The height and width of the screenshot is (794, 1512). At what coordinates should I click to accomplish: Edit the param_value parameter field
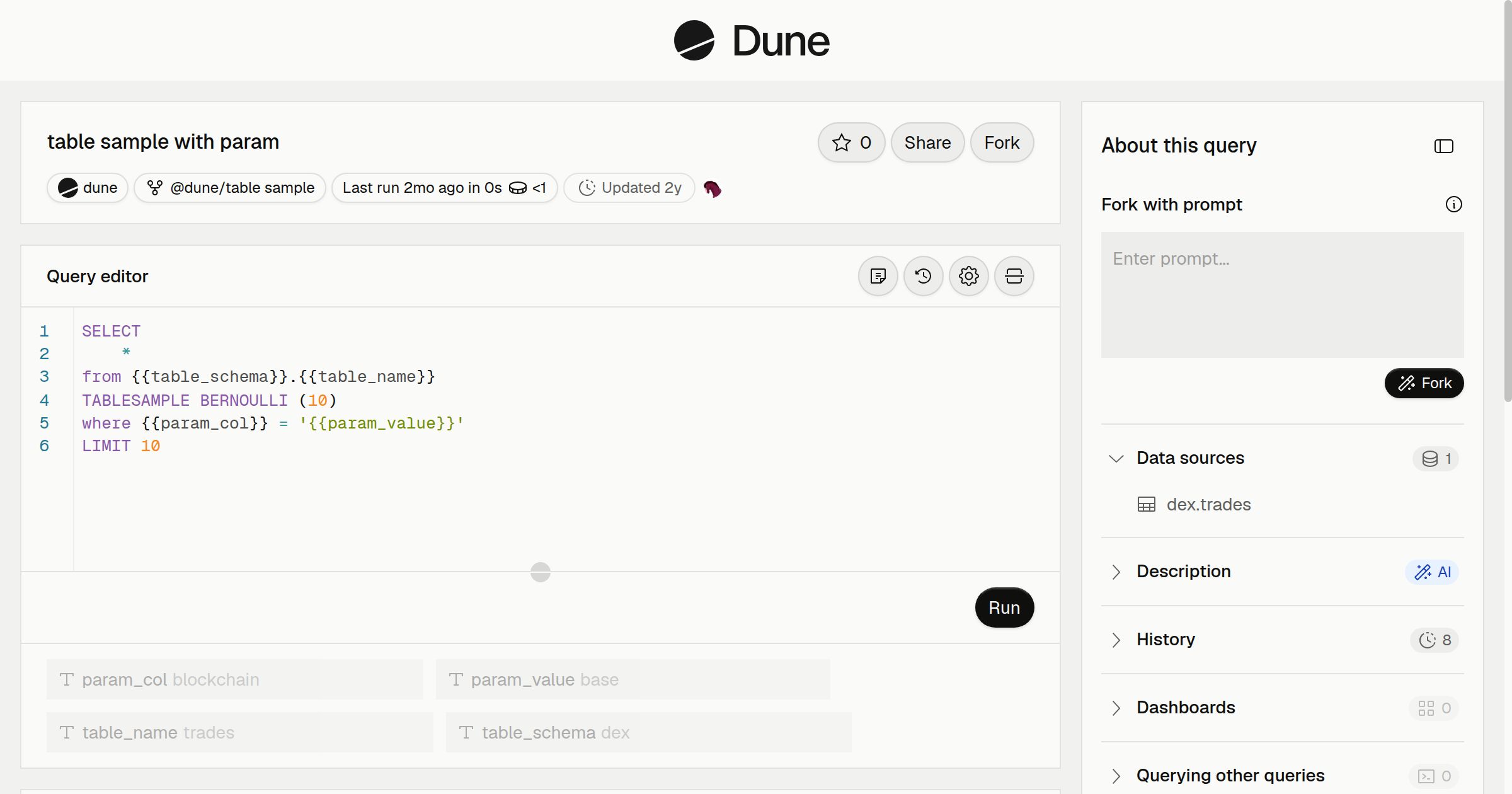pyautogui.click(x=633, y=679)
